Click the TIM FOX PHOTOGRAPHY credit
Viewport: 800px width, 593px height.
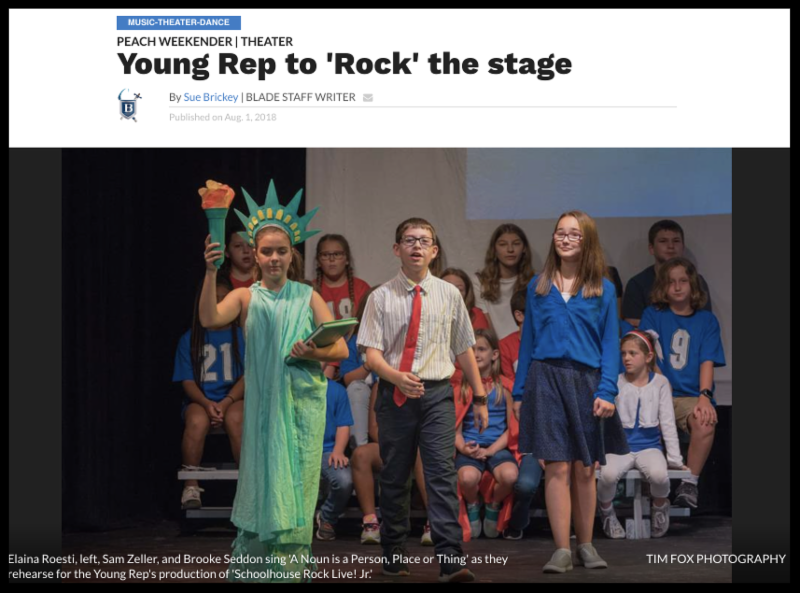click(x=716, y=559)
